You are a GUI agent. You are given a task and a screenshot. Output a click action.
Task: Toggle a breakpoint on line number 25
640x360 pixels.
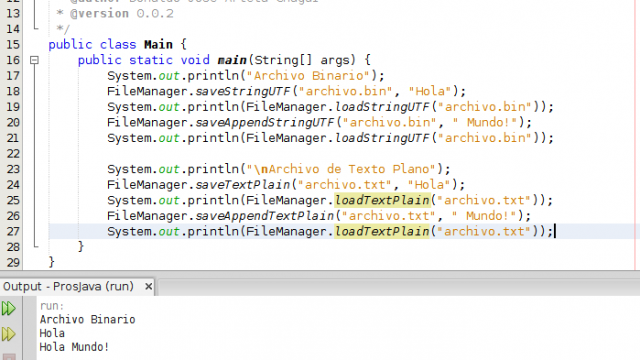click(13, 200)
